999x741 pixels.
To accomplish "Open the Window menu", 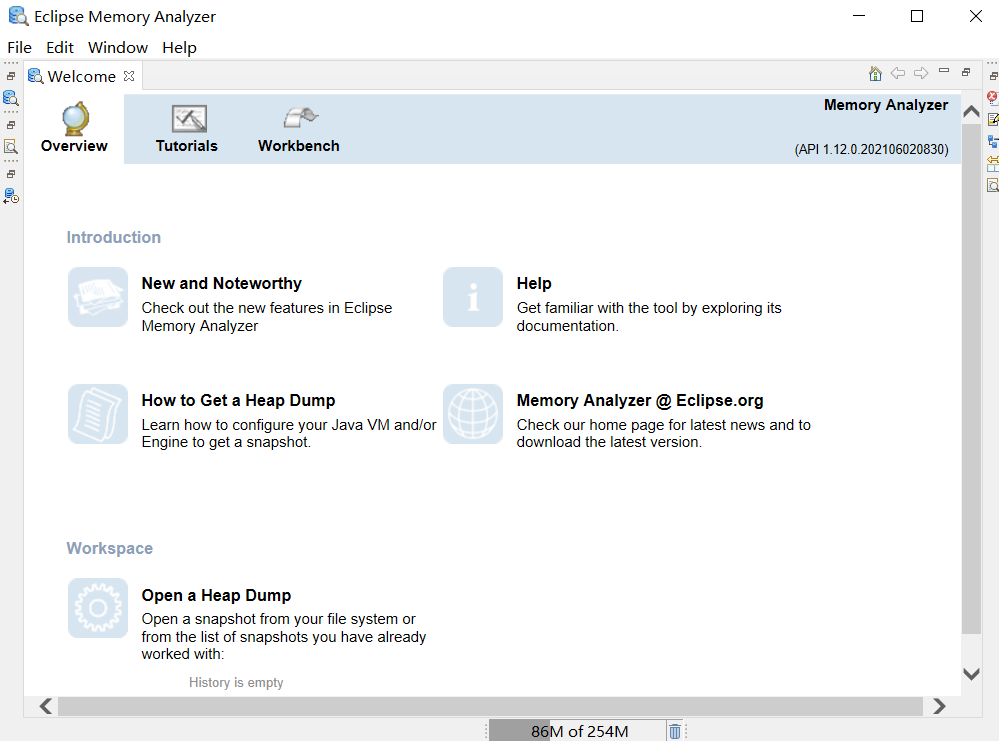I will coord(117,47).
